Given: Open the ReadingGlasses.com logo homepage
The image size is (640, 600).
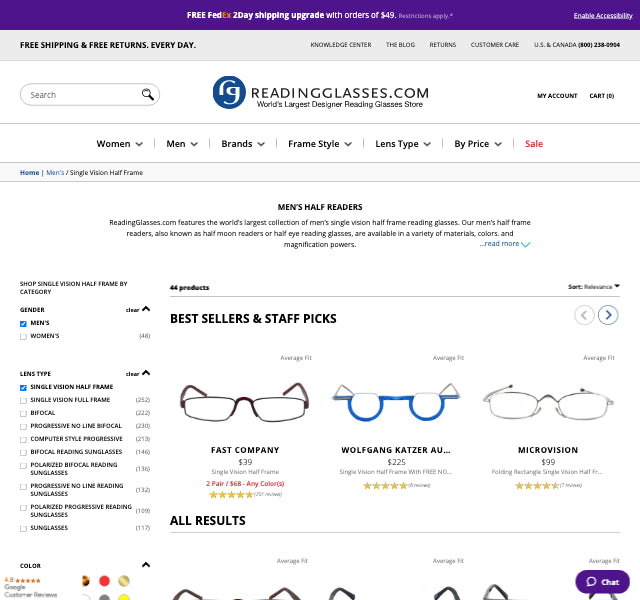Looking at the screenshot, I should point(321,93).
